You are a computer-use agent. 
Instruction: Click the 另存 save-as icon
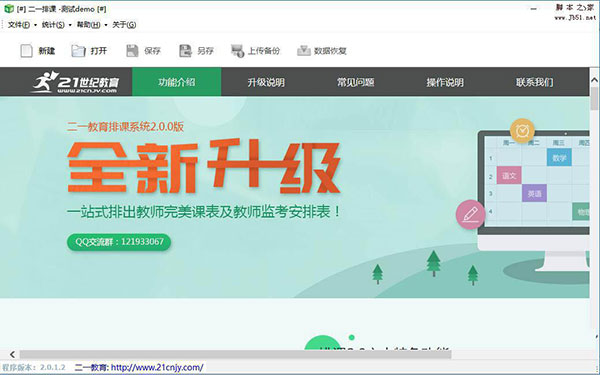(x=185, y=51)
